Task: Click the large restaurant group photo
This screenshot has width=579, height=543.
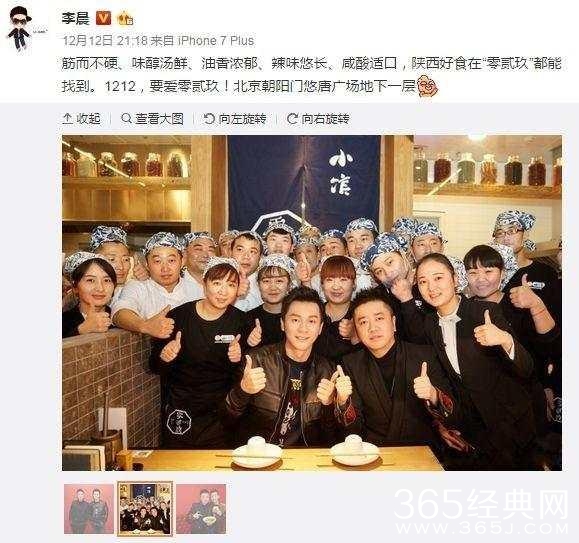Action: (312, 303)
